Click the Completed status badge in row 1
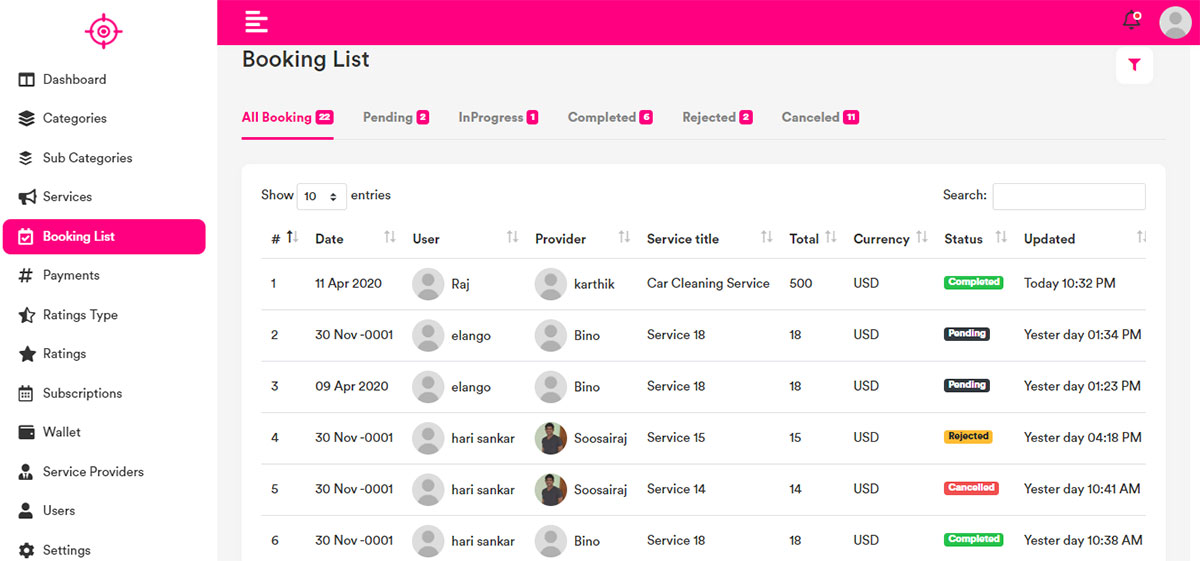The height and width of the screenshot is (561, 1200). click(x=973, y=283)
